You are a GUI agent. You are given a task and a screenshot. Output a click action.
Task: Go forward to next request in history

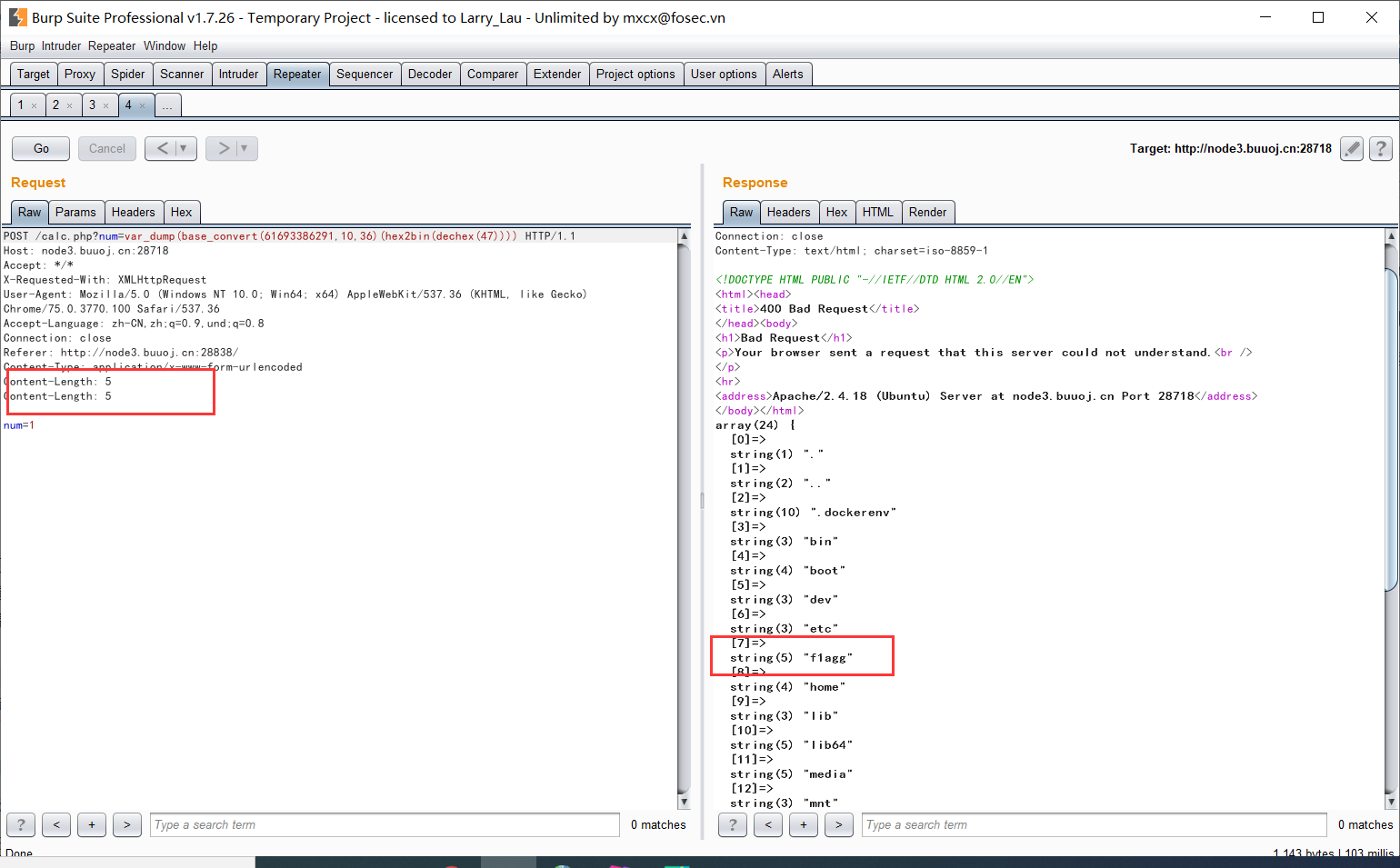click(x=224, y=148)
